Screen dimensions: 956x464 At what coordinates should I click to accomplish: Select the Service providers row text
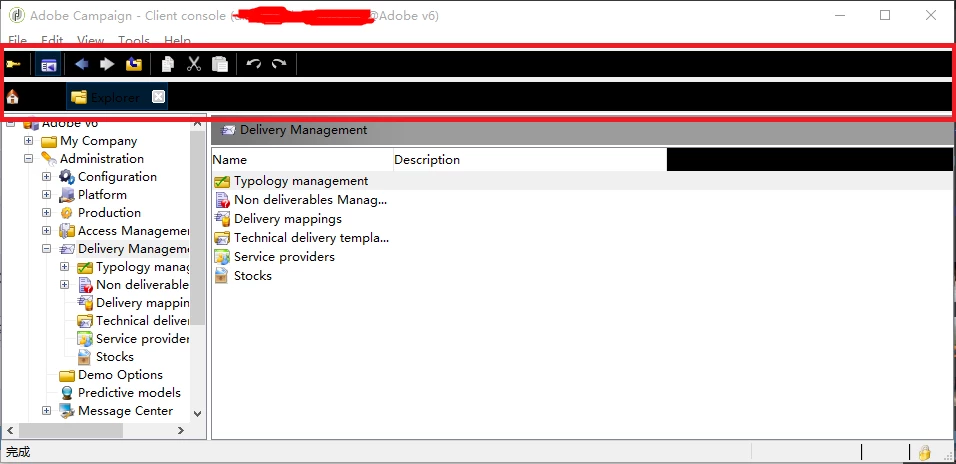pyautogui.click(x=284, y=257)
